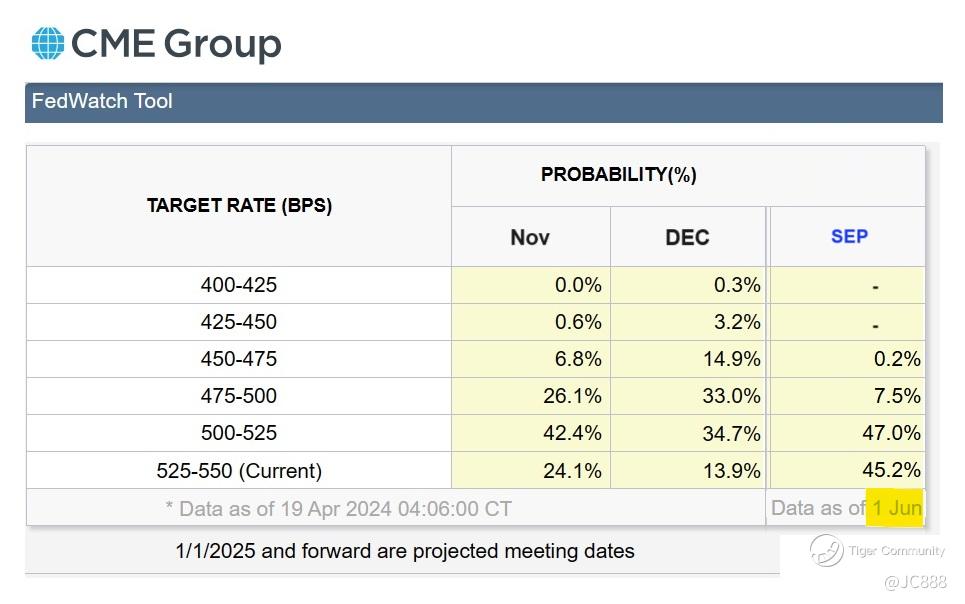Open the SEP column header link
Viewport: 965px width, 604px height.
pos(849,237)
